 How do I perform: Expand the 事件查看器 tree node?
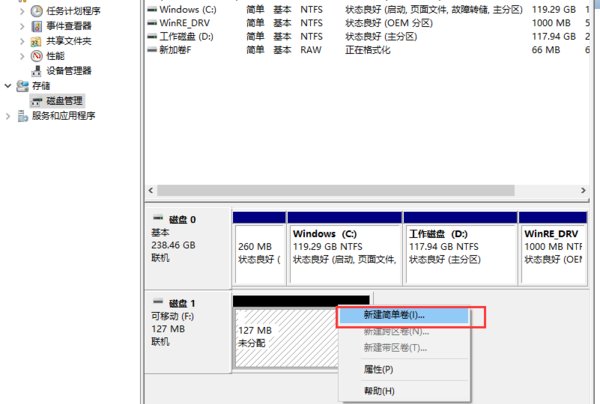22,26
